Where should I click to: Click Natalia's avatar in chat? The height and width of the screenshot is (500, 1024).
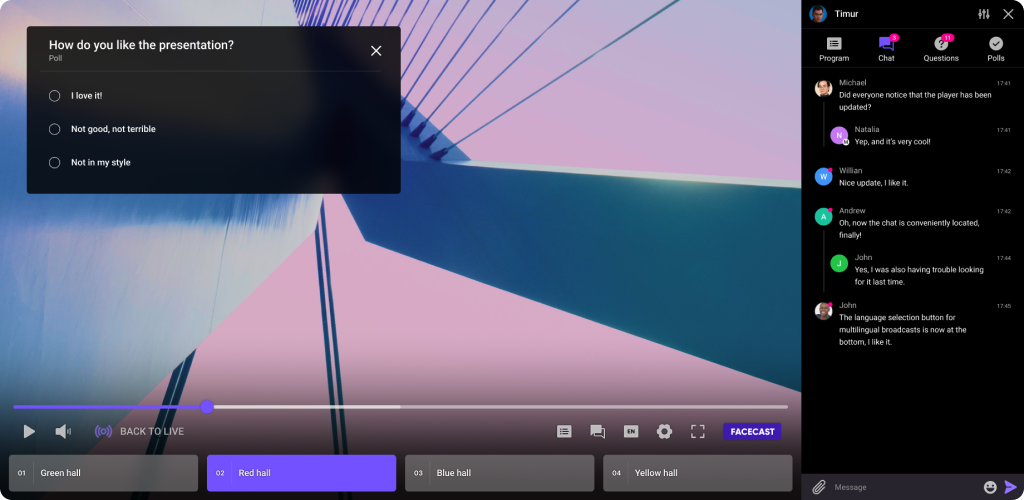839,135
